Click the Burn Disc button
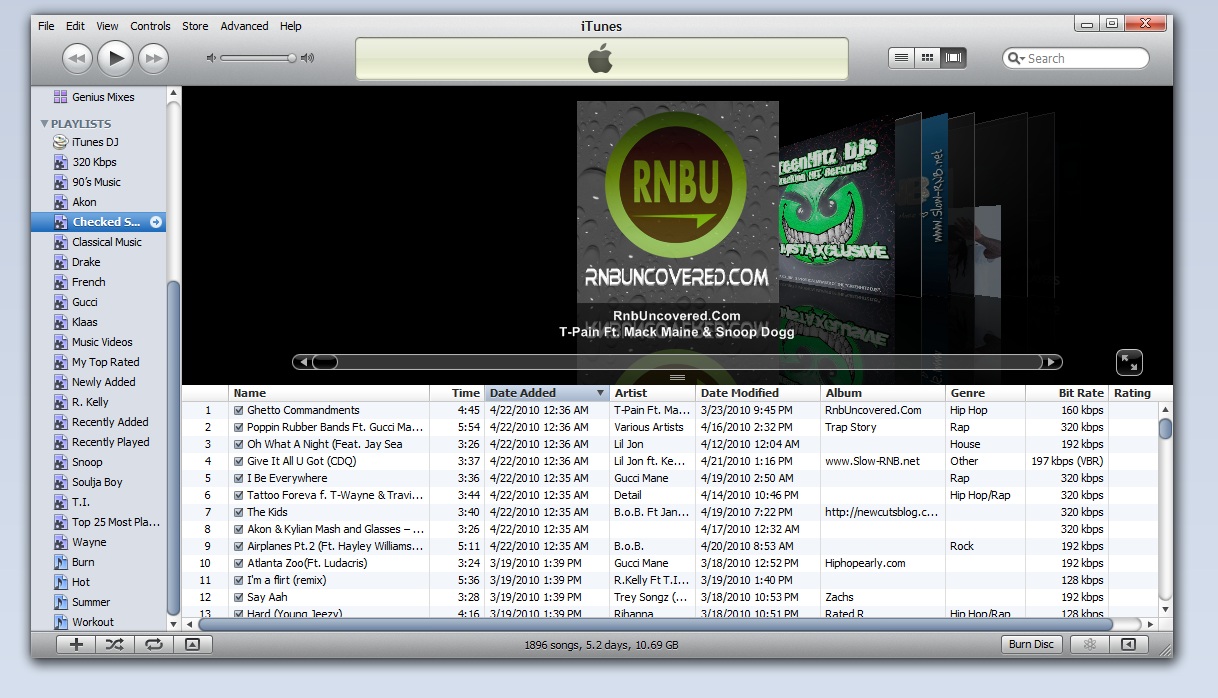The height and width of the screenshot is (698, 1218). click(1031, 644)
